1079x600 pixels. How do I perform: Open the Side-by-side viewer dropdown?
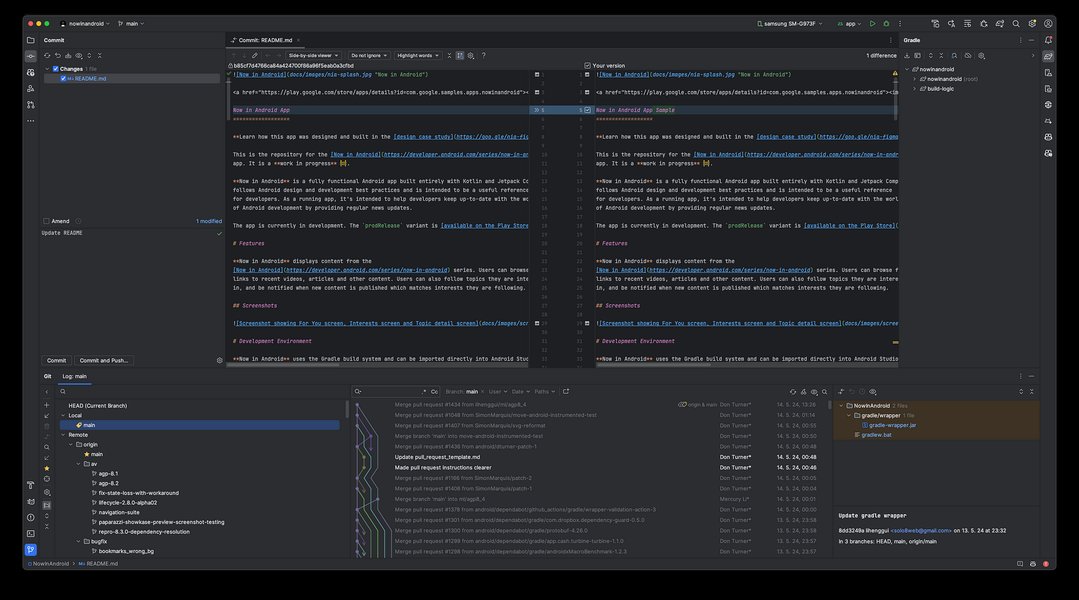tap(313, 56)
